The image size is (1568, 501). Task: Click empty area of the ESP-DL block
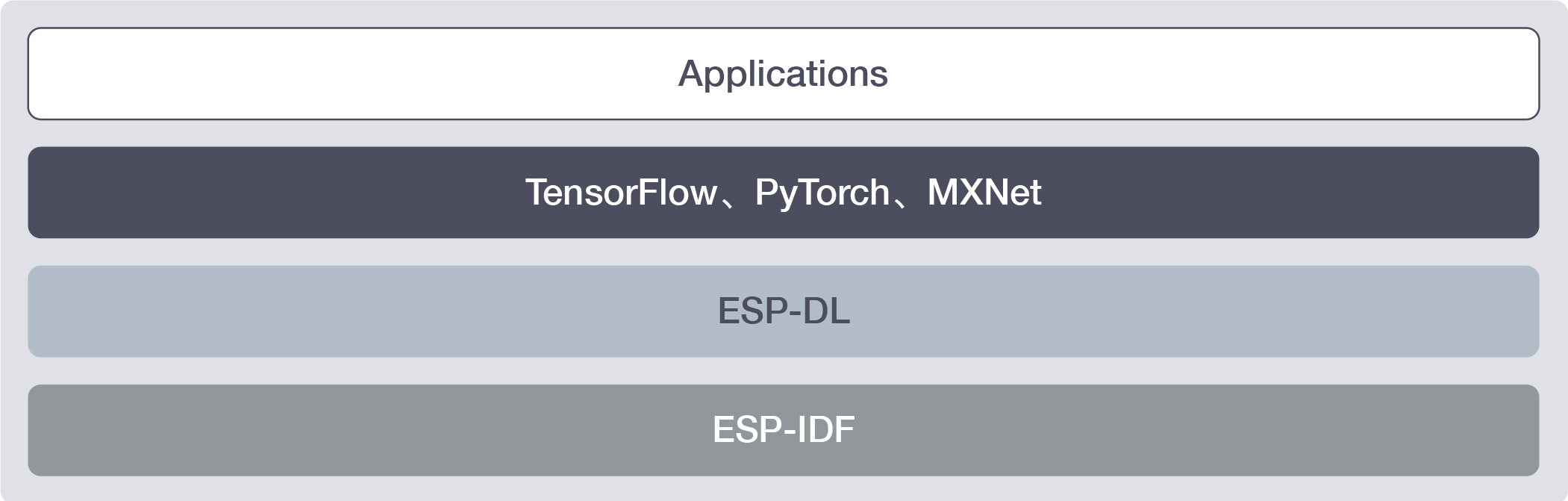pos(299,311)
